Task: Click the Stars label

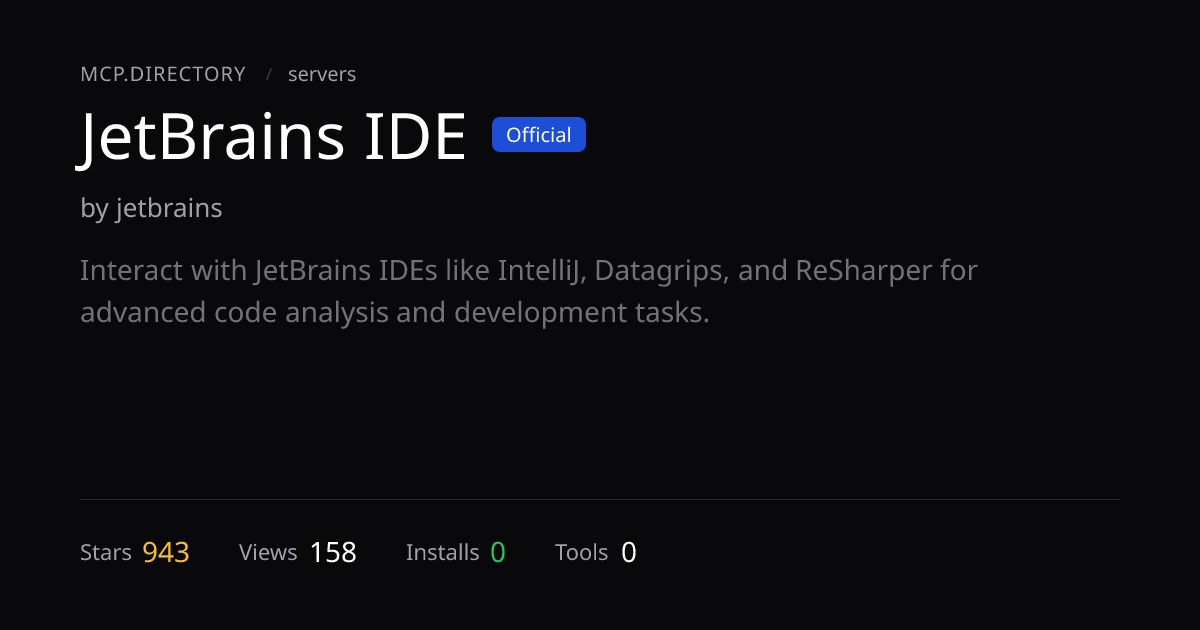Action: point(106,552)
